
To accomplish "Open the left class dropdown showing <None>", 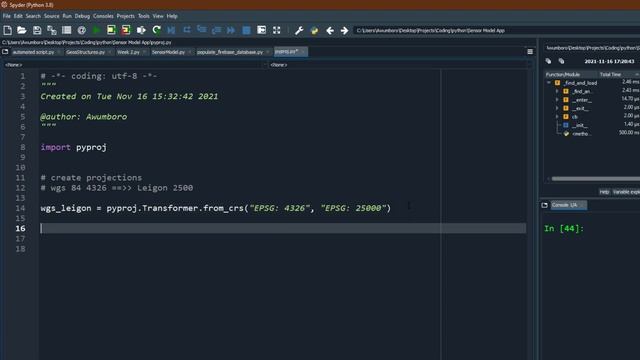I will click(134, 65).
